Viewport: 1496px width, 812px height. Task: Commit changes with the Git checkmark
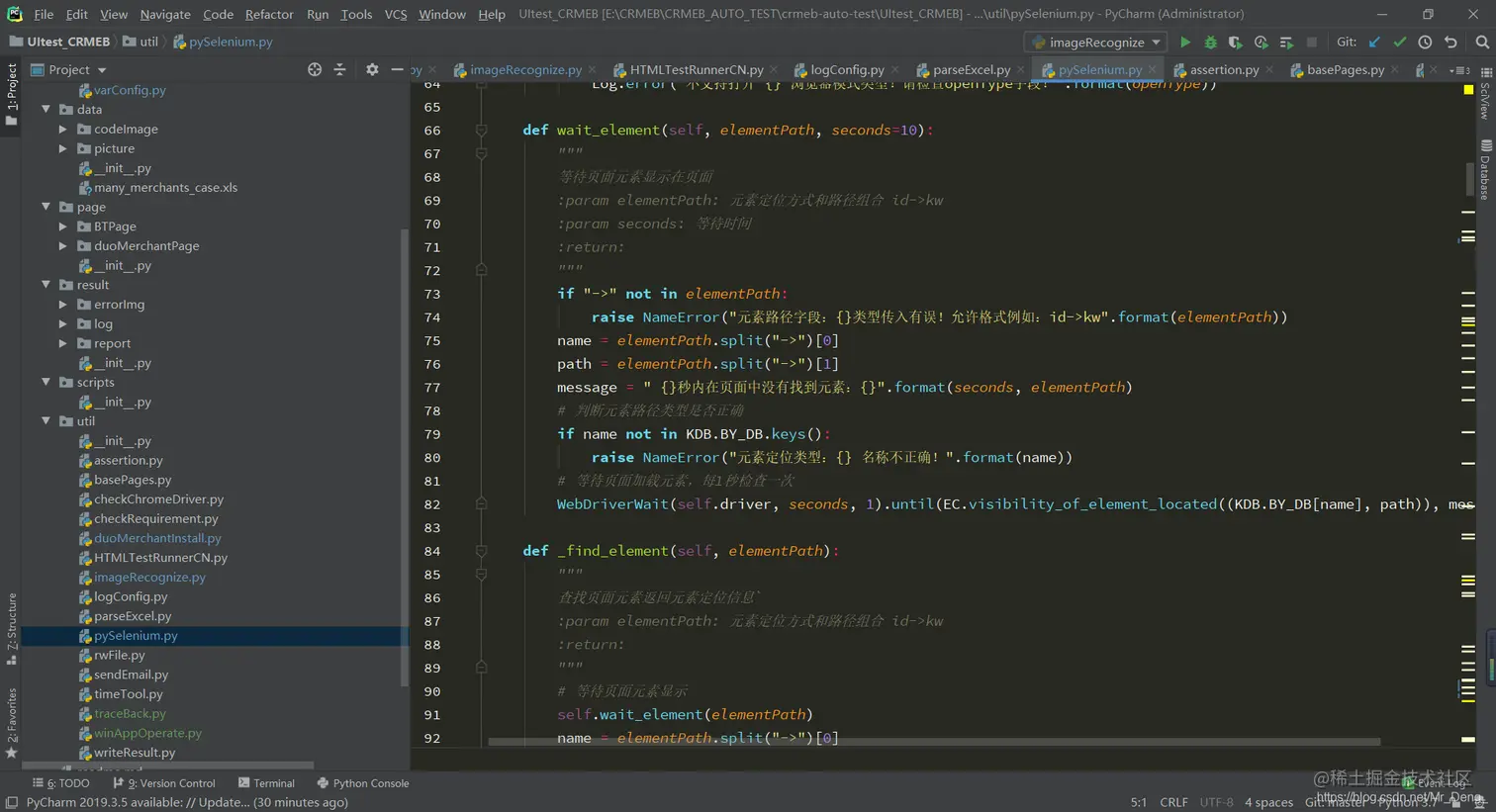click(1399, 43)
